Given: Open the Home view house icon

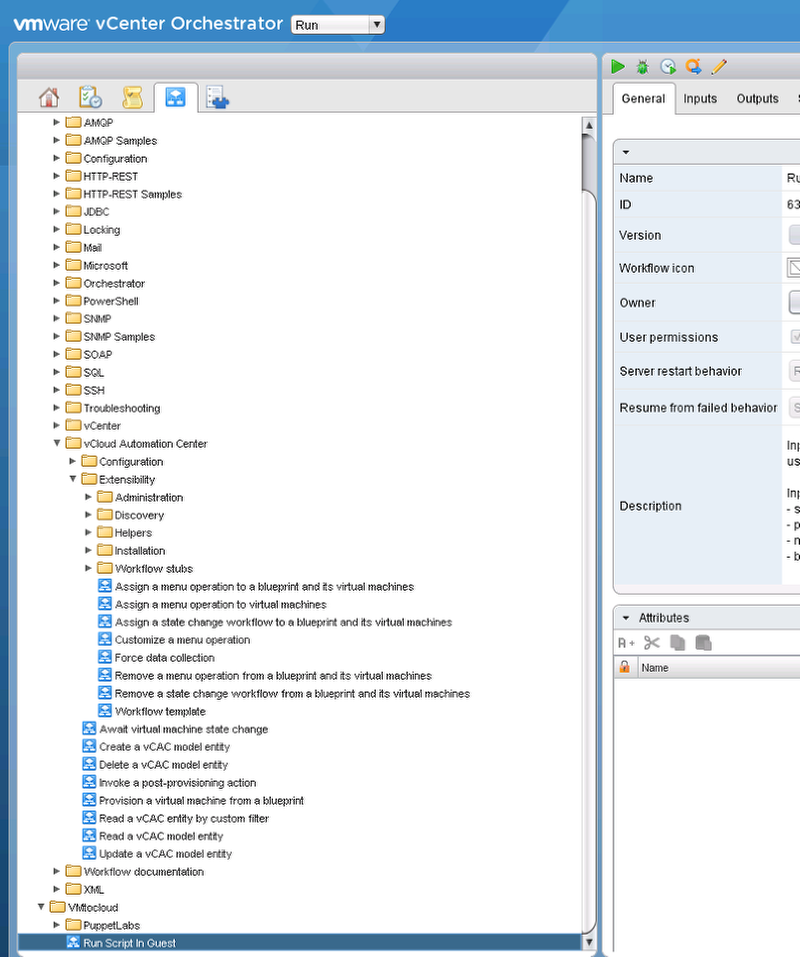Looking at the screenshot, I should [48, 97].
